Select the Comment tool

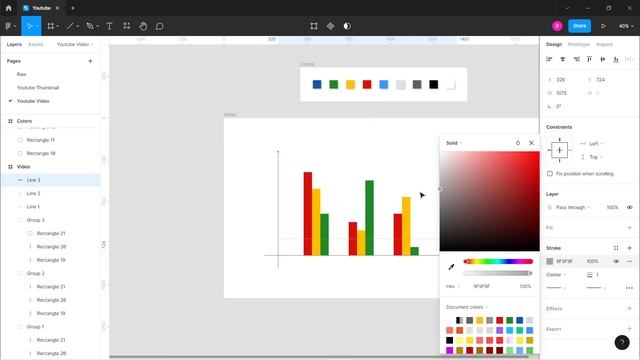tap(160, 26)
